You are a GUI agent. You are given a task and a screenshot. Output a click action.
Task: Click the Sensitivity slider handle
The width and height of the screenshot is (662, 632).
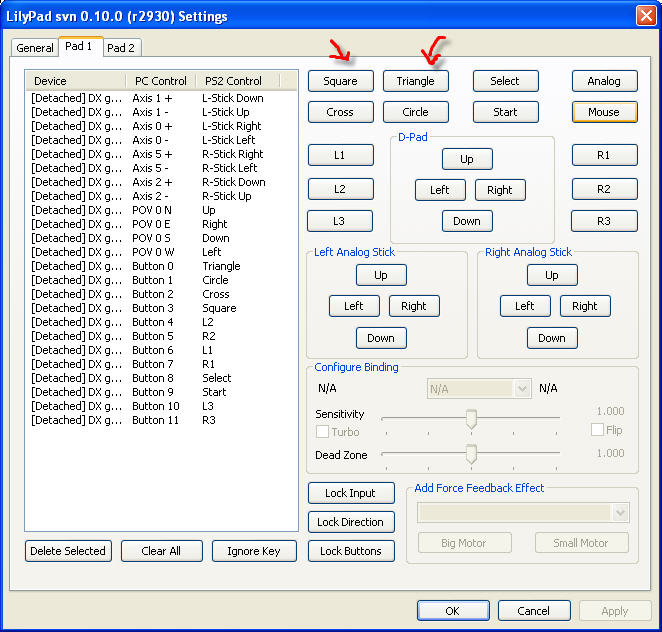click(471, 419)
